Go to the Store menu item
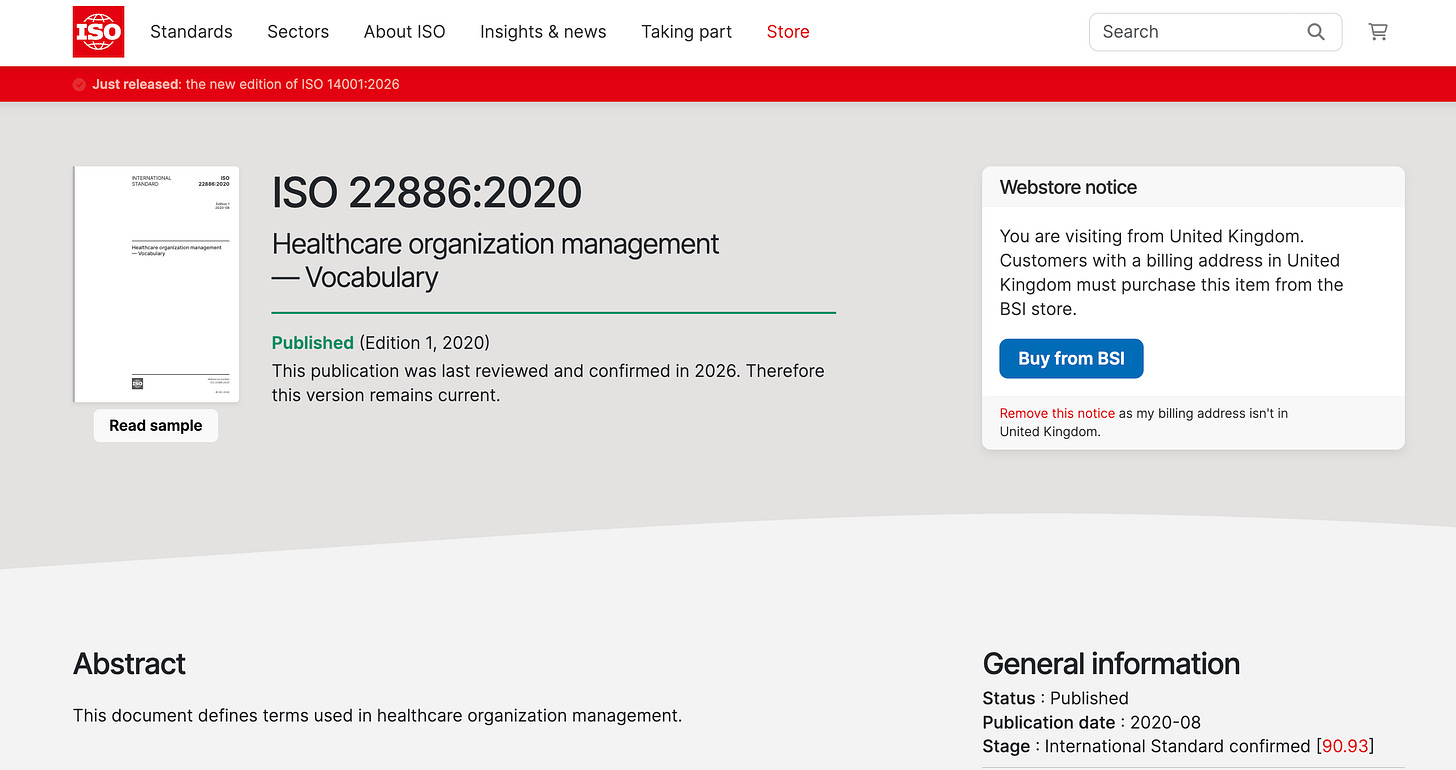1456x770 pixels. click(788, 32)
